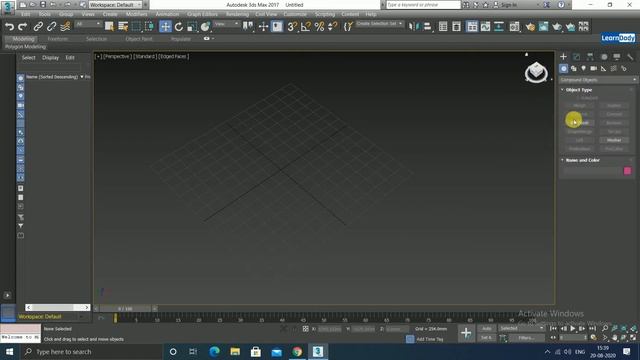Toggle Display Shapes filter in Scene Explorer
640x360 pixels.
(20, 87)
